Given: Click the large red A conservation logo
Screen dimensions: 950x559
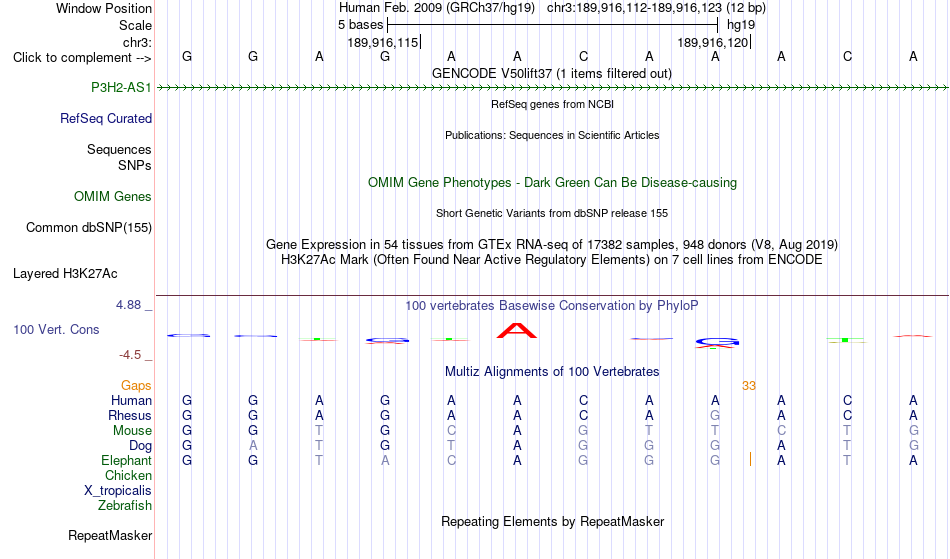Looking at the screenshot, I should [517, 331].
